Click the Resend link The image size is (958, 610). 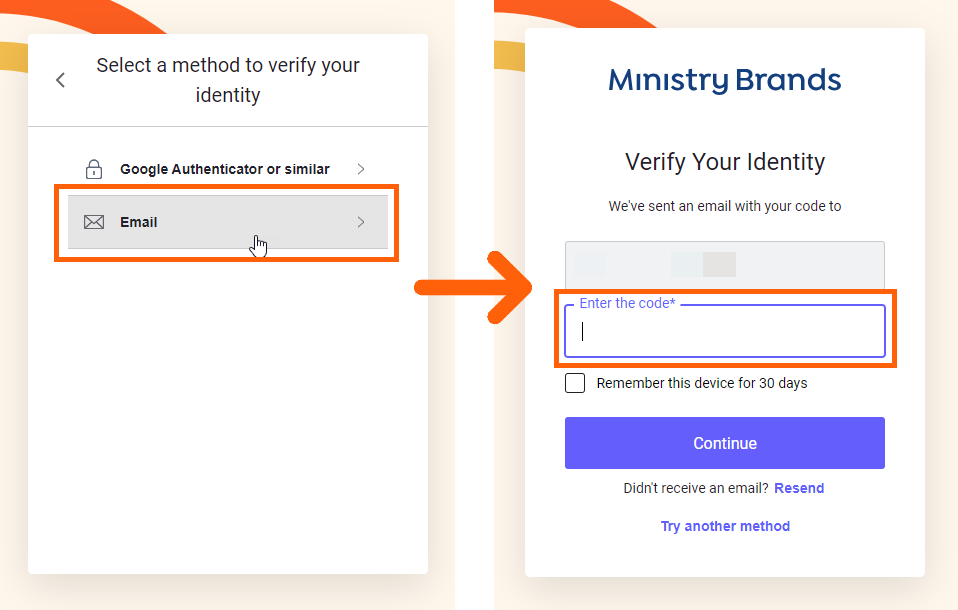pyautogui.click(x=799, y=488)
